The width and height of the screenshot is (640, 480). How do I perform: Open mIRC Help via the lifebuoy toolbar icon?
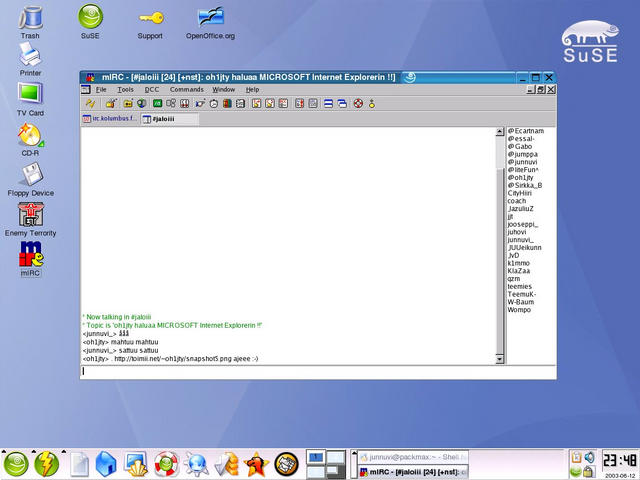click(x=358, y=104)
